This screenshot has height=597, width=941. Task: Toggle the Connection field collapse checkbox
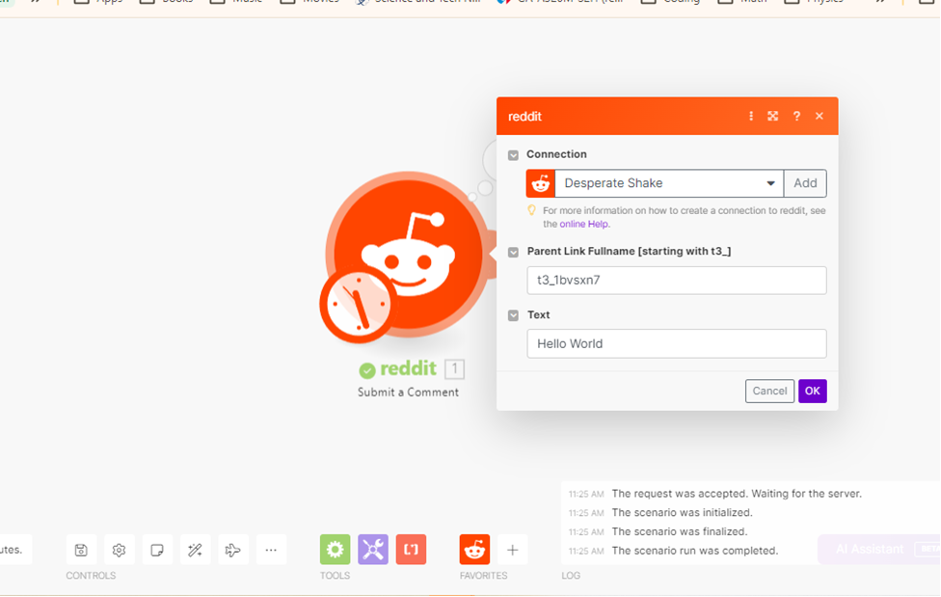point(513,155)
